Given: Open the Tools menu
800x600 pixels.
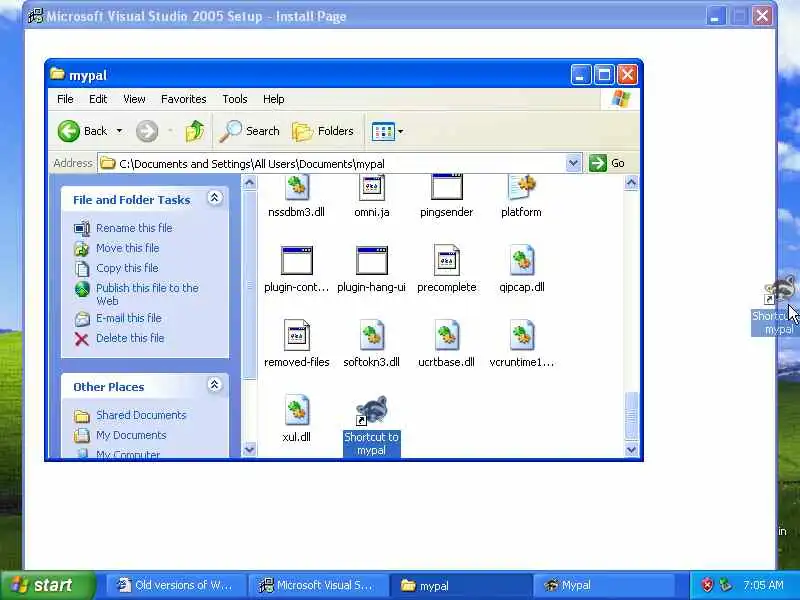Looking at the screenshot, I should tap(235, 99).
